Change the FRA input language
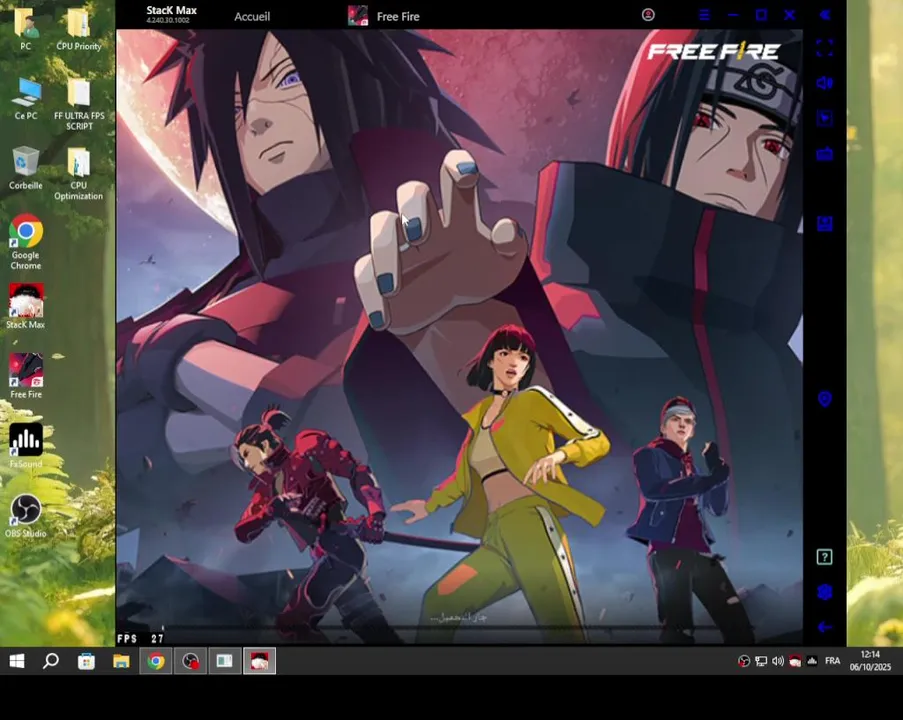Screen dimensions: 903x720 coord(832,661)
